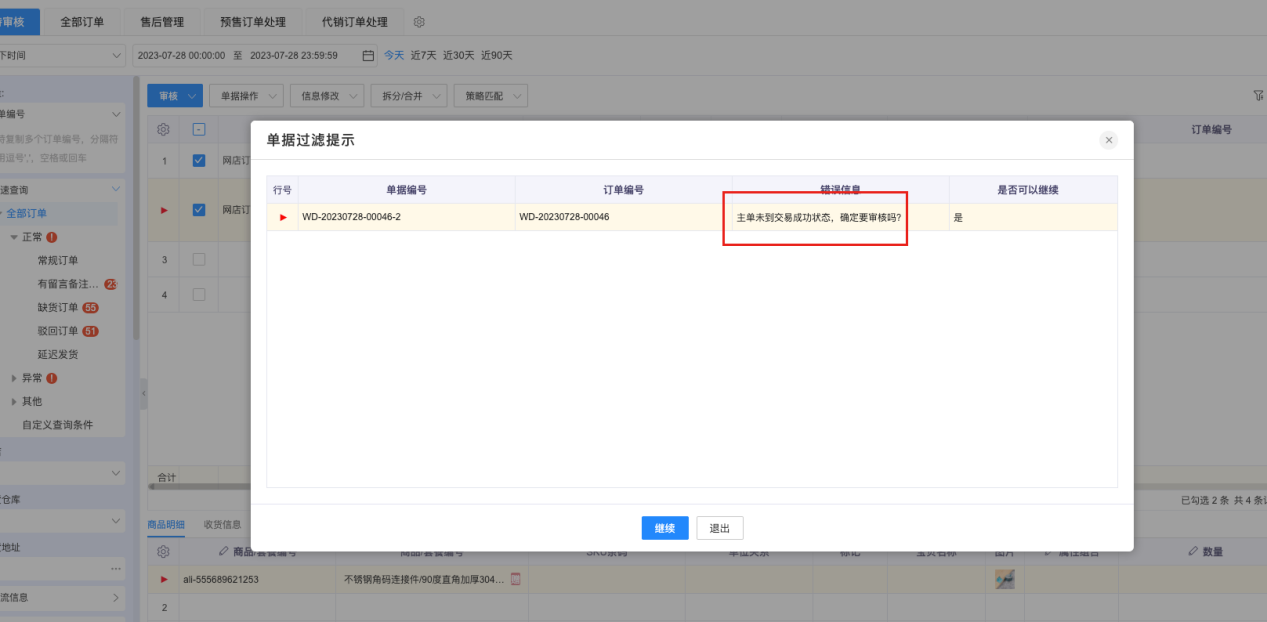
Task: Open the 代销订单处理 tab
Action: 355,22
